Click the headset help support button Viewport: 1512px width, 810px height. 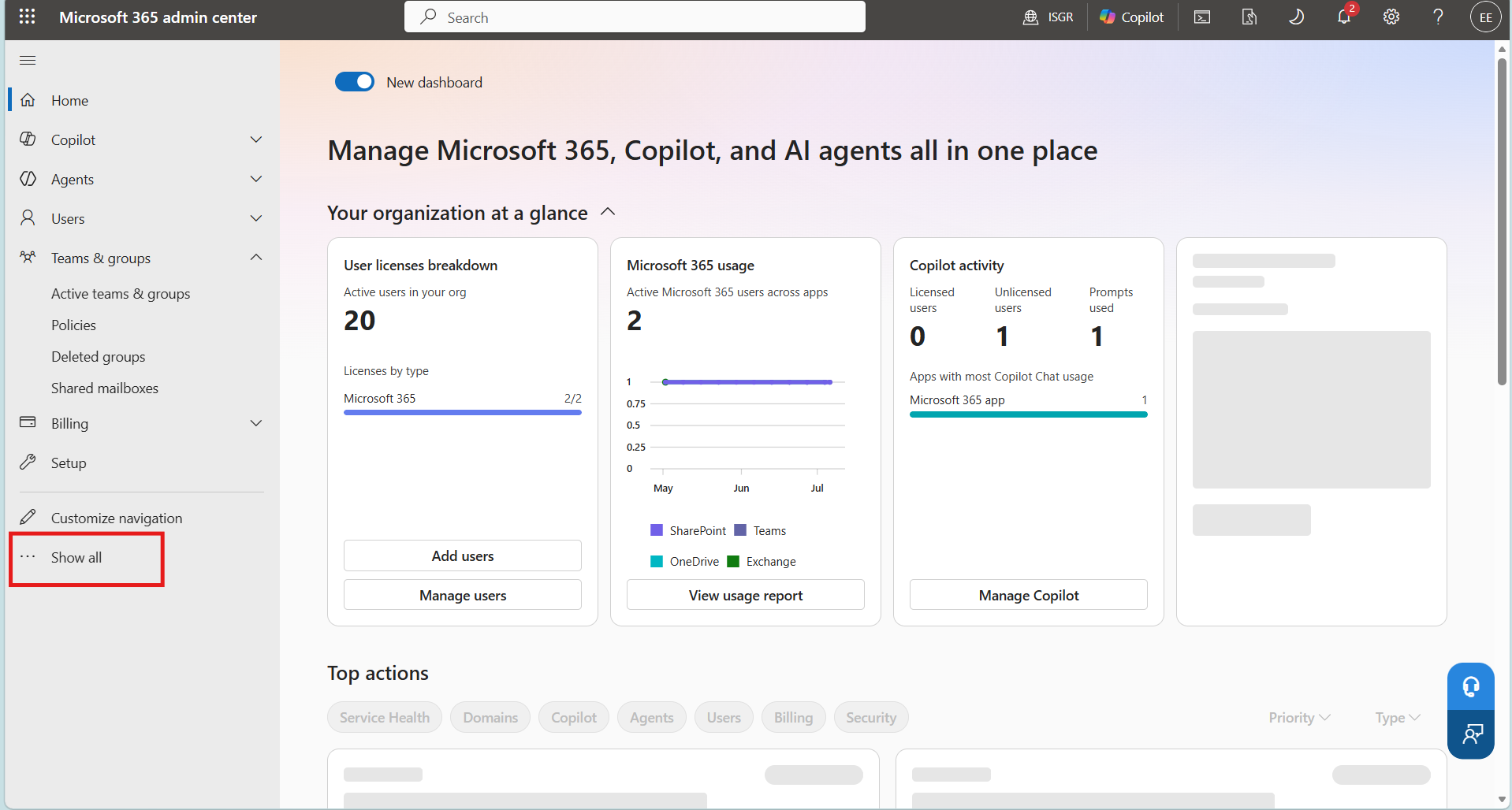[x=1471, y=686]
